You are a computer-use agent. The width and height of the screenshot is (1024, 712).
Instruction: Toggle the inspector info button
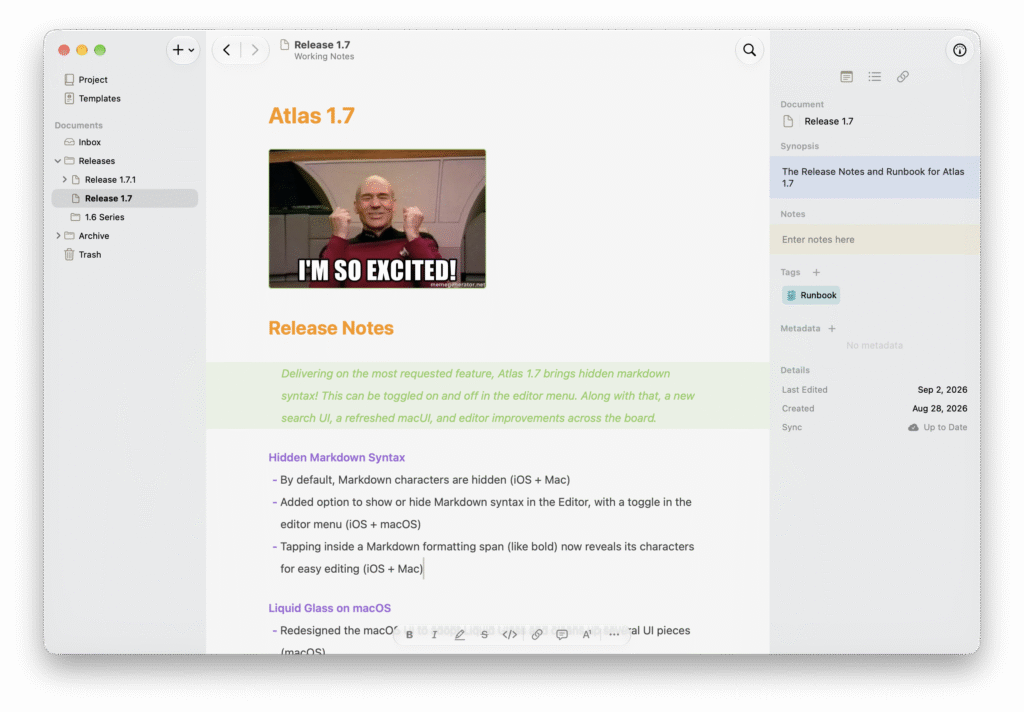click(959, 50)
